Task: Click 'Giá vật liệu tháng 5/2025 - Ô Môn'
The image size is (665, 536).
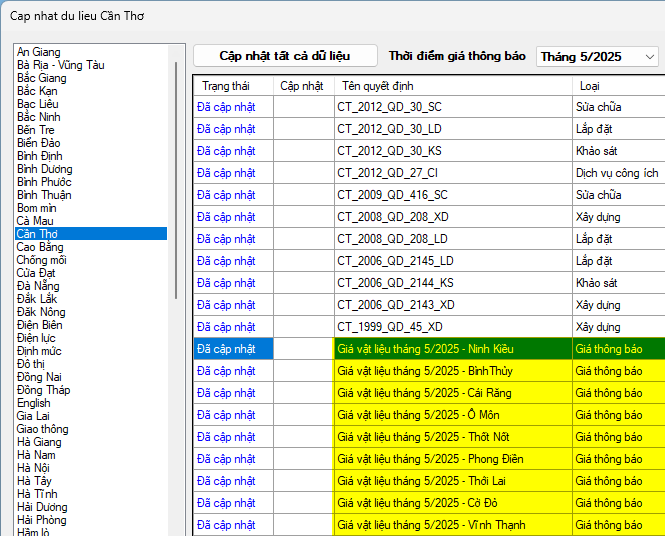Action: click(x=453, y=415)
